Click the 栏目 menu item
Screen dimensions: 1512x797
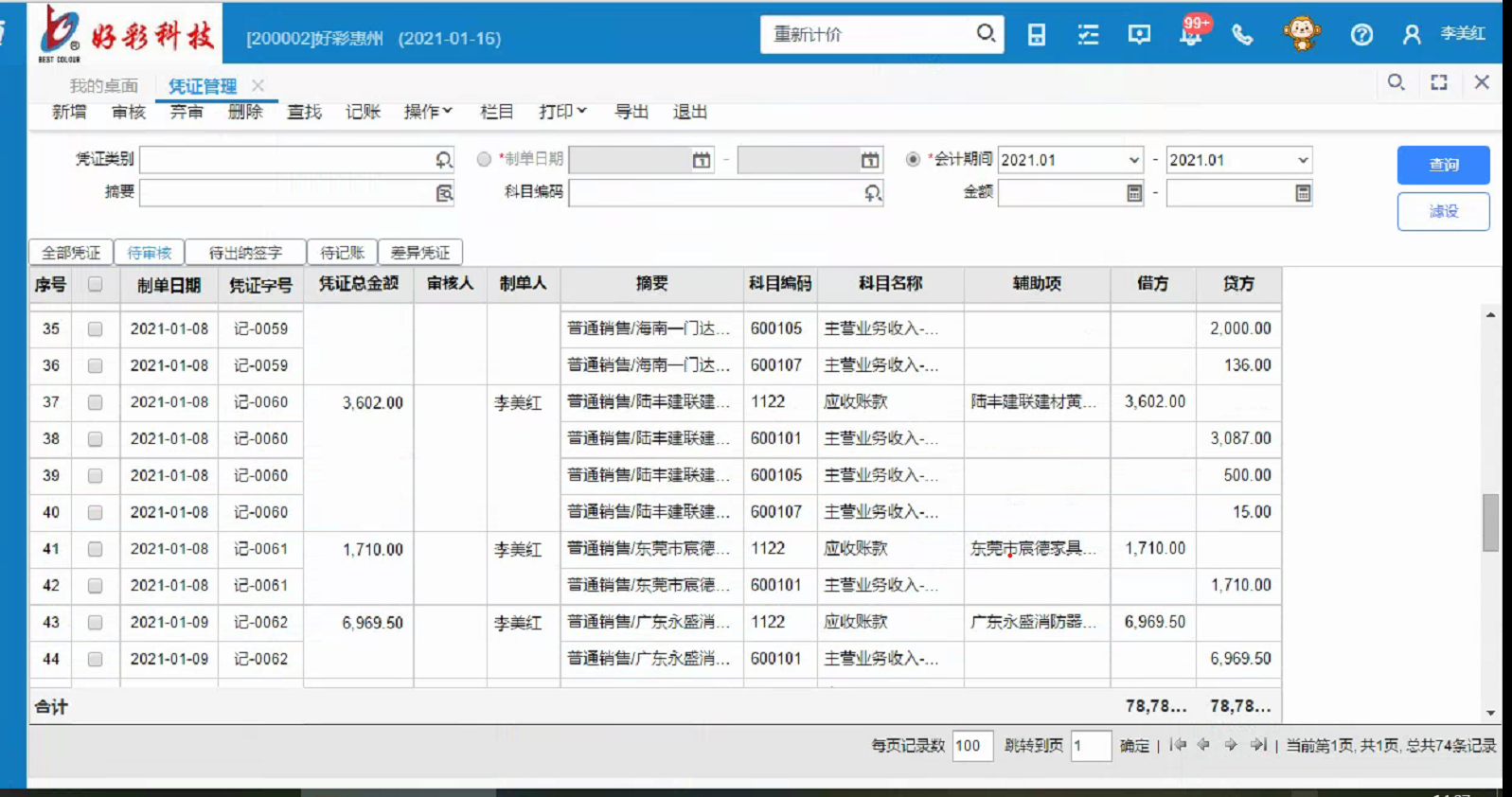pos(497,112)
